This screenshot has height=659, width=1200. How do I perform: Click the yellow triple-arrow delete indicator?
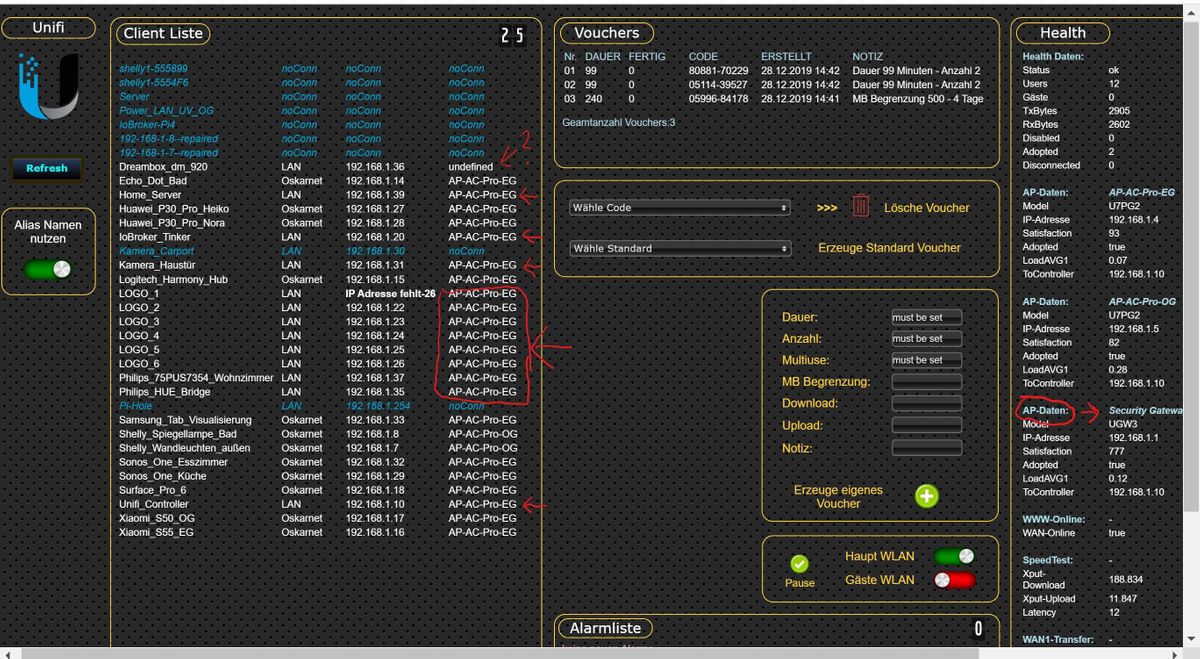click(827, 208)
